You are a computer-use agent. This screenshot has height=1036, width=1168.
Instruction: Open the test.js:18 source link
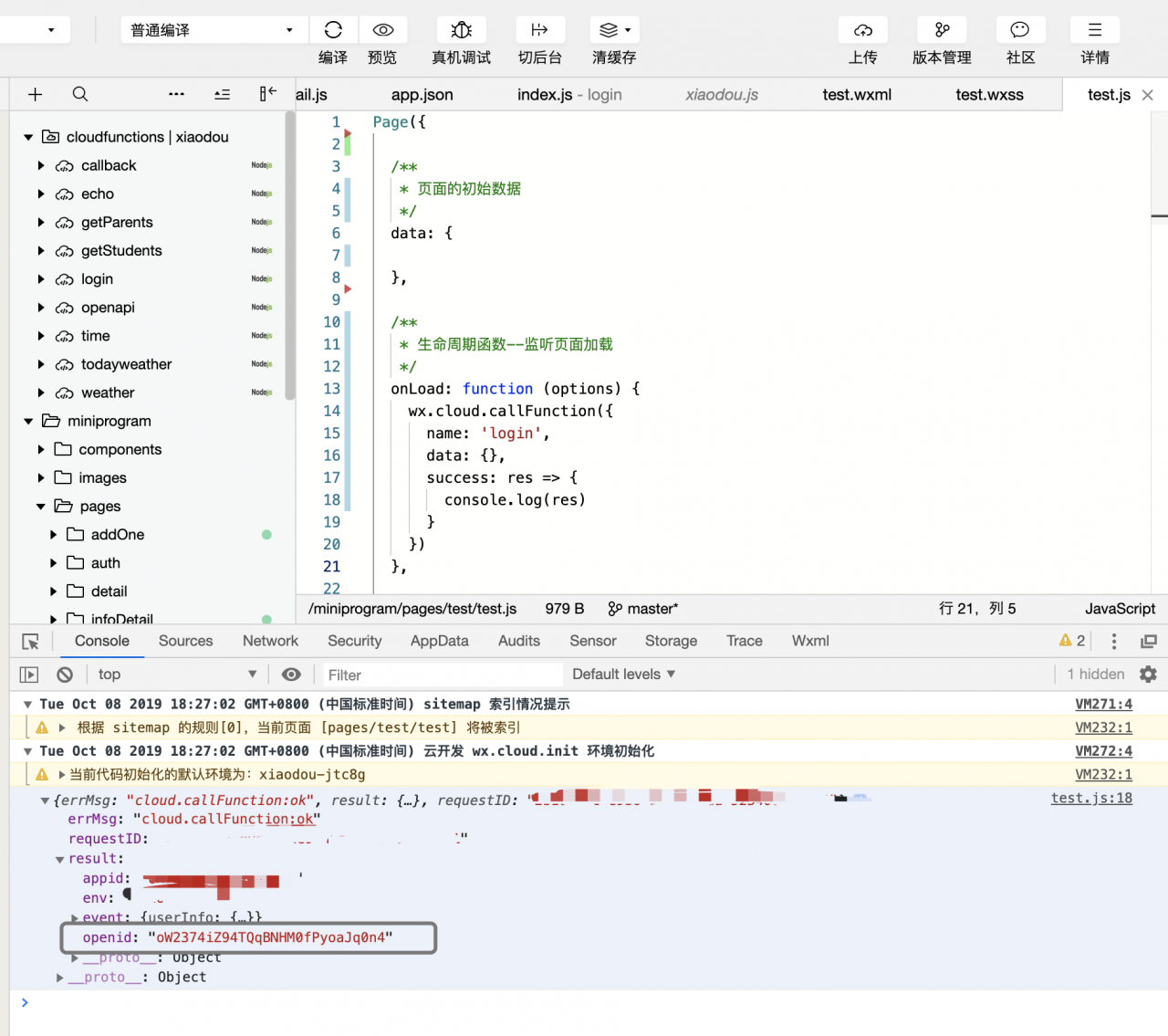(x=1090, y=798)
